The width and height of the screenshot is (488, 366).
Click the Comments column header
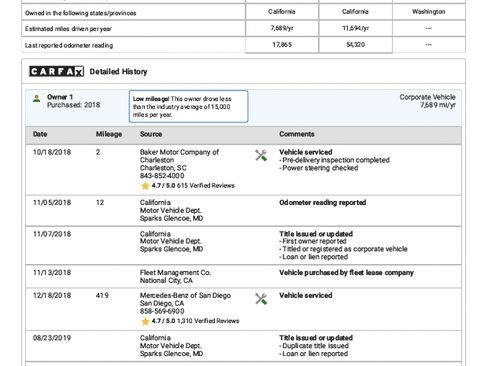point(297,134)
